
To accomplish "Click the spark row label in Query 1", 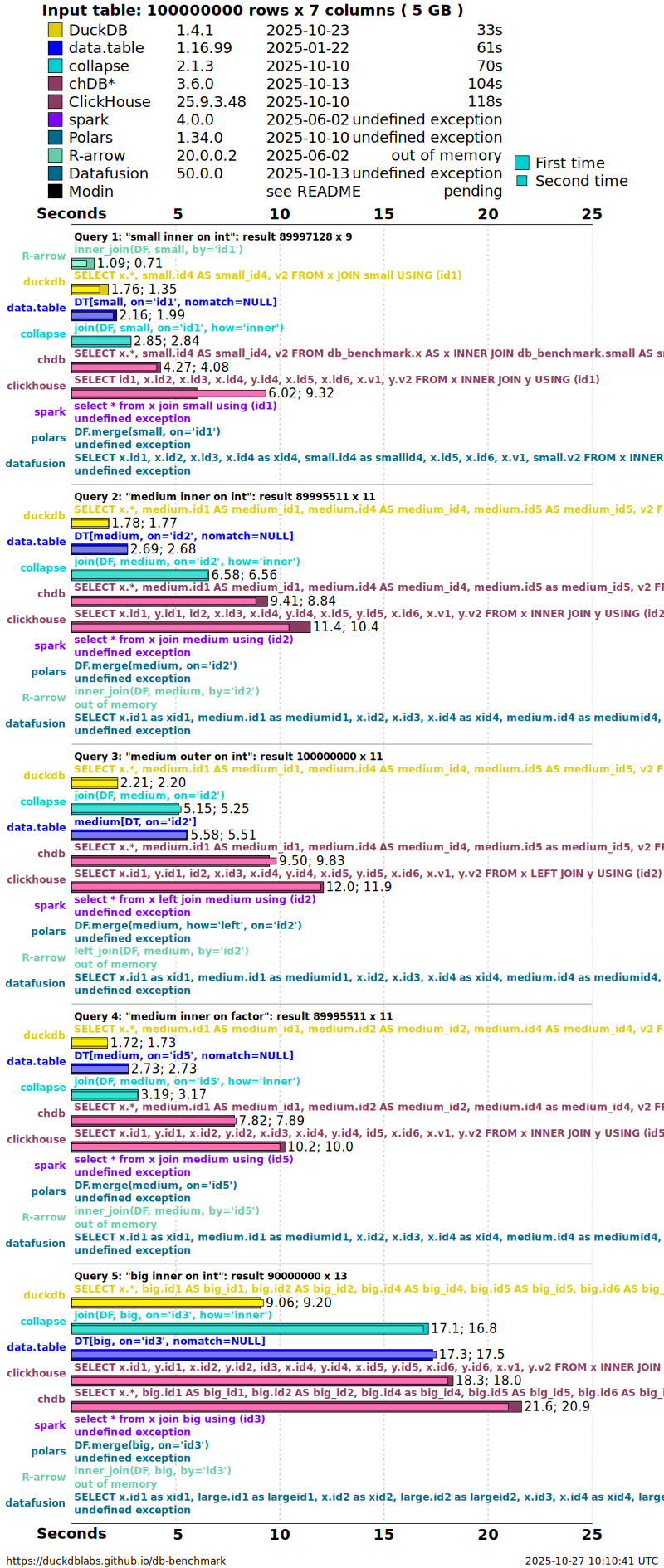I will (50, 412).
